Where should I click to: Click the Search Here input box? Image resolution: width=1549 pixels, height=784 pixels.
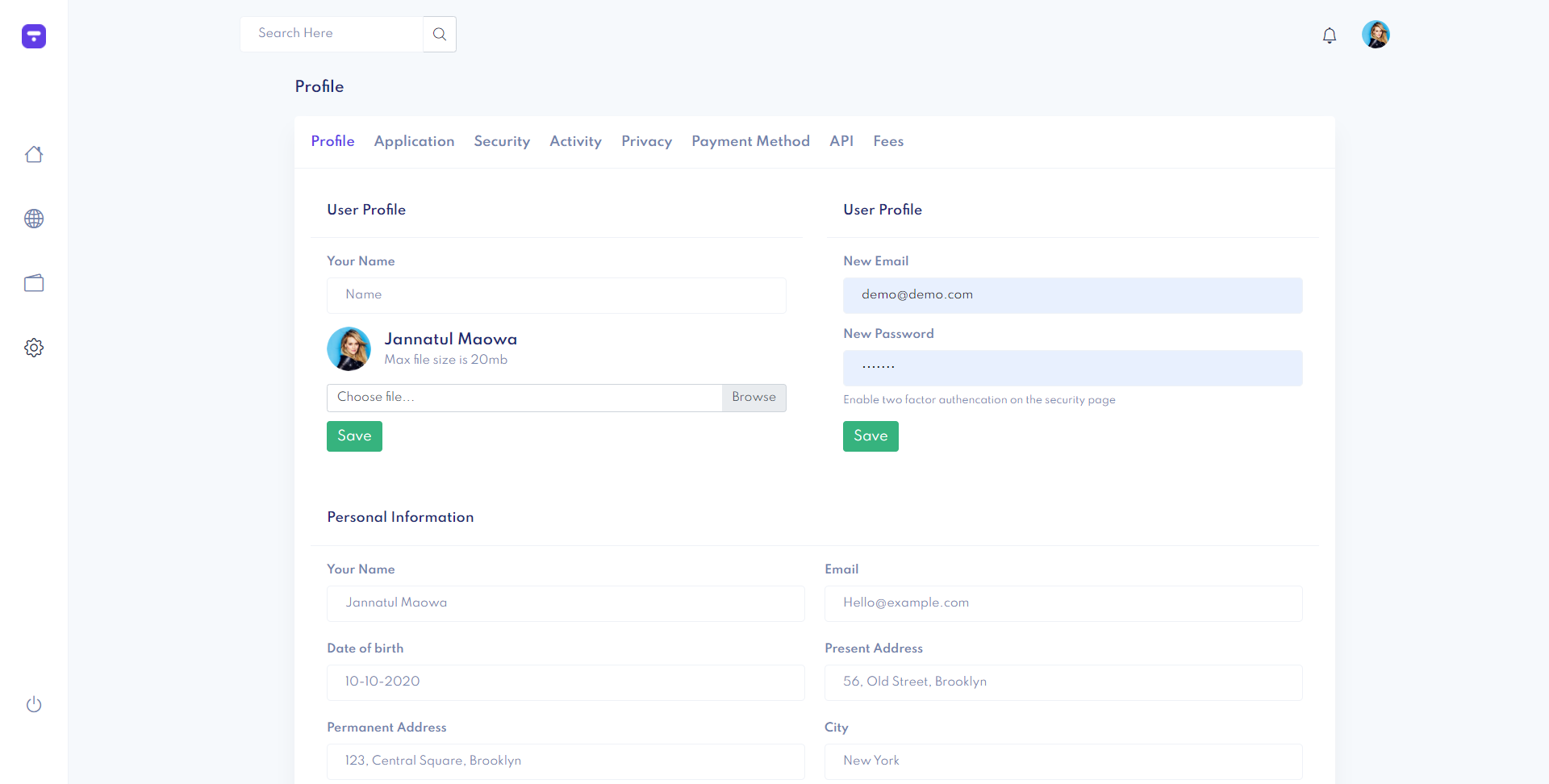pyautogui.click(x=332, y=34)
